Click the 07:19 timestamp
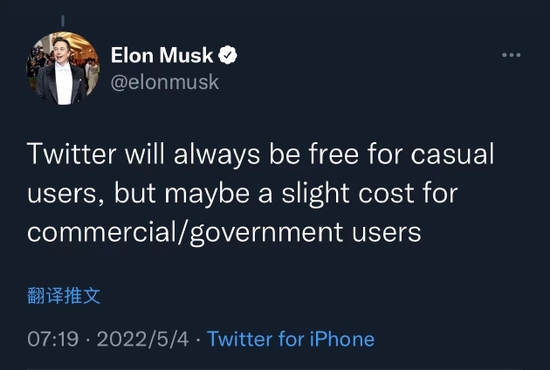The height and width of the screenshot is (370, 550). (x=53, y=339)
